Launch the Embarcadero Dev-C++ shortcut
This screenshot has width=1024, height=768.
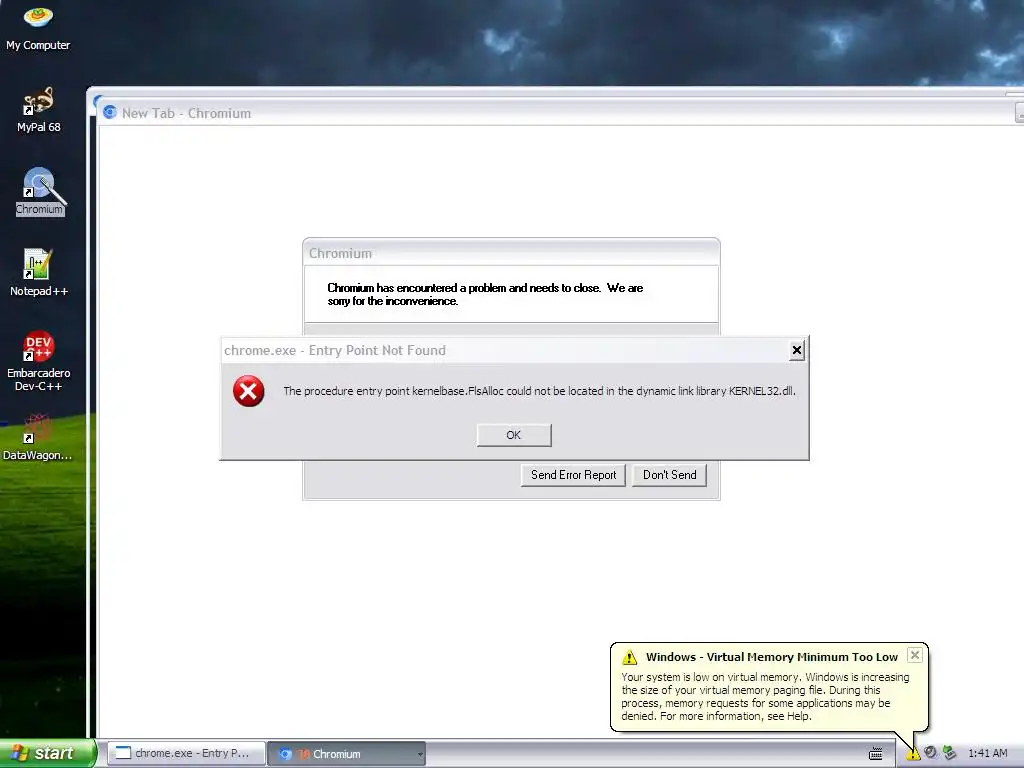[39, 360]
